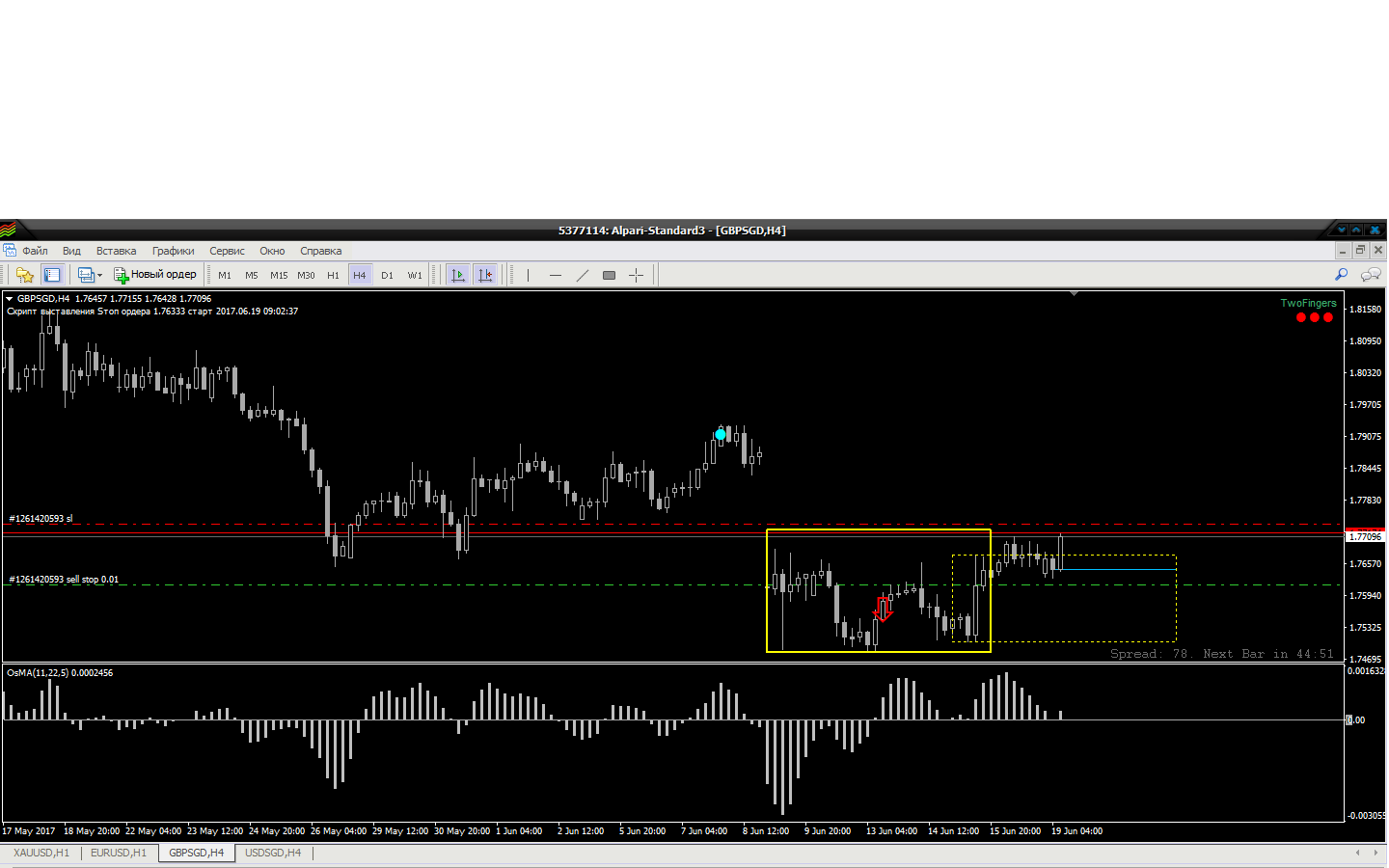
Task: Switch to EURUSD,H1 chart tab
Action: (119, 853)
